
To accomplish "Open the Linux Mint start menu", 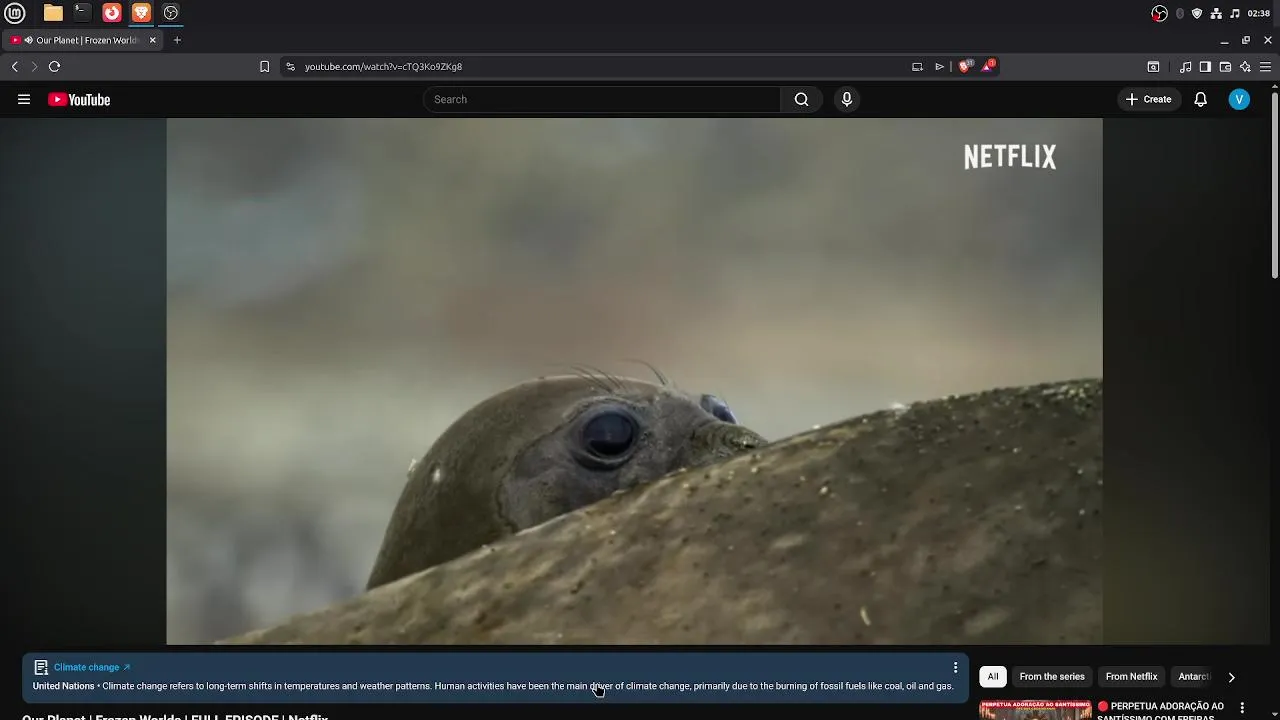I will 14,13.
